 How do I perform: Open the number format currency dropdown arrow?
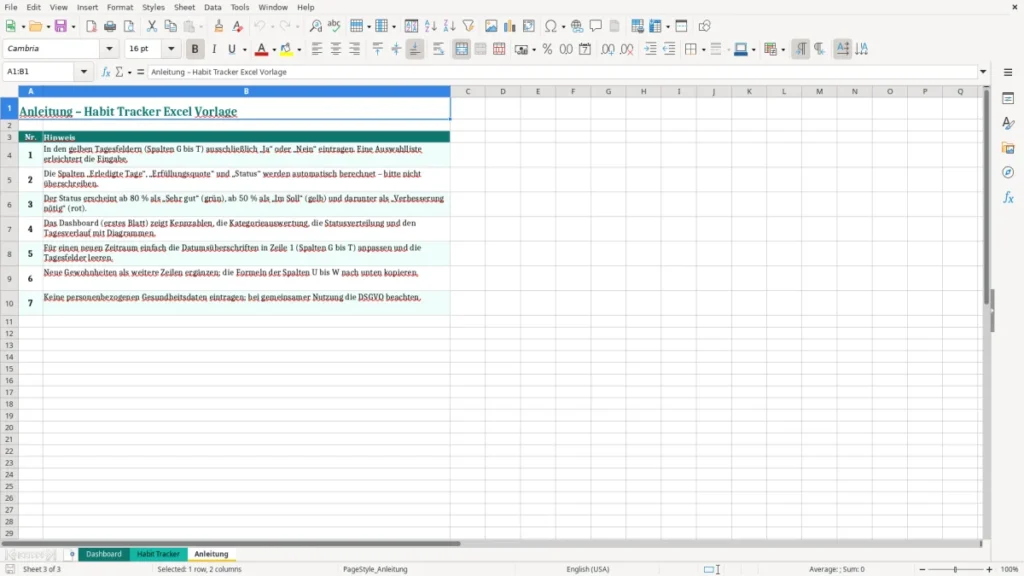coord(534,50)
